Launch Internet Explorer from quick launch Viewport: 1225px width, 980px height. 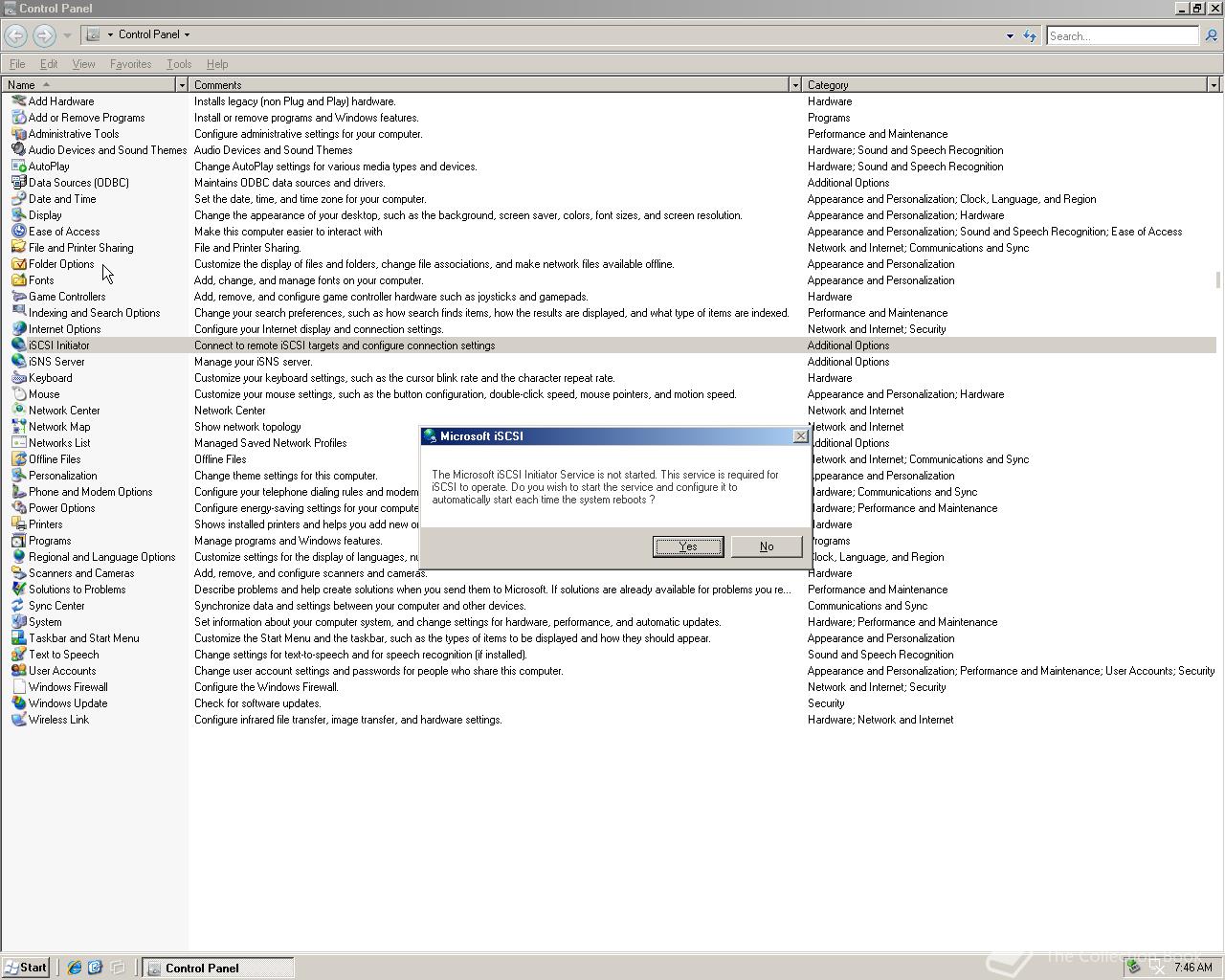(74, 968)
